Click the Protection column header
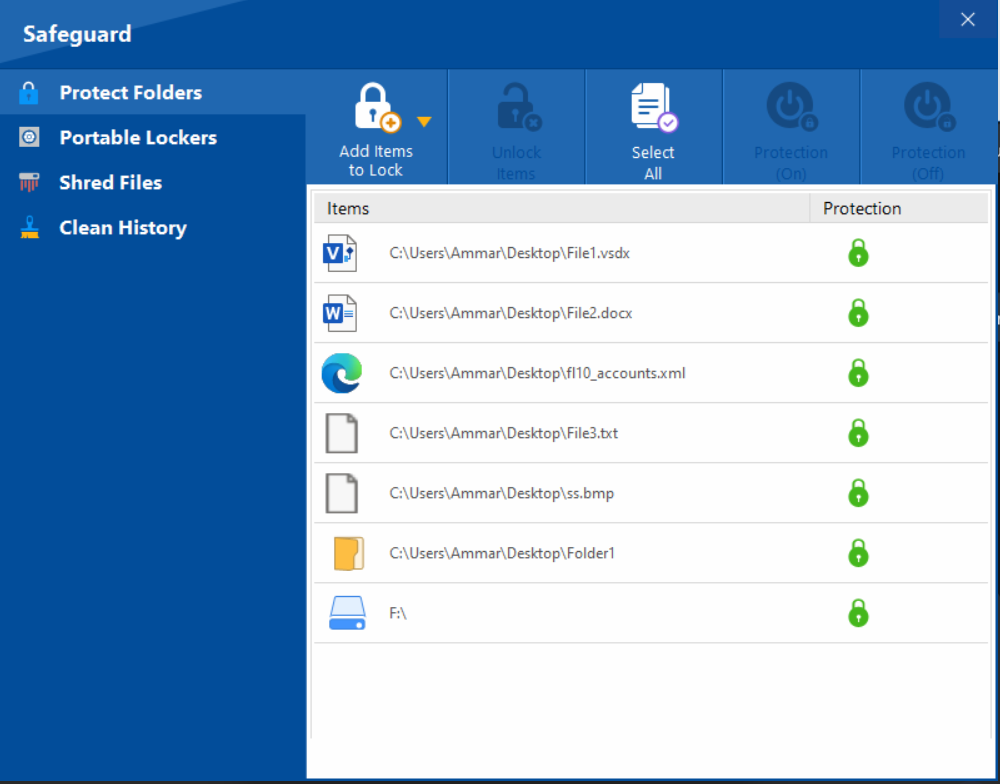The image size is (1000, 784). pyautogui.click(x=899, y=209)
